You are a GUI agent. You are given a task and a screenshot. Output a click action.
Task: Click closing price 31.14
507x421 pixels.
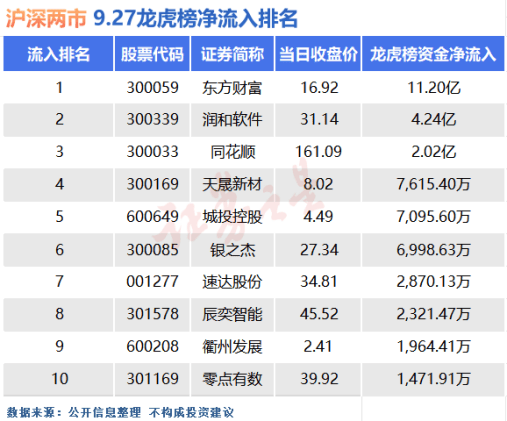pyautogui.click(x=319, y=119)
